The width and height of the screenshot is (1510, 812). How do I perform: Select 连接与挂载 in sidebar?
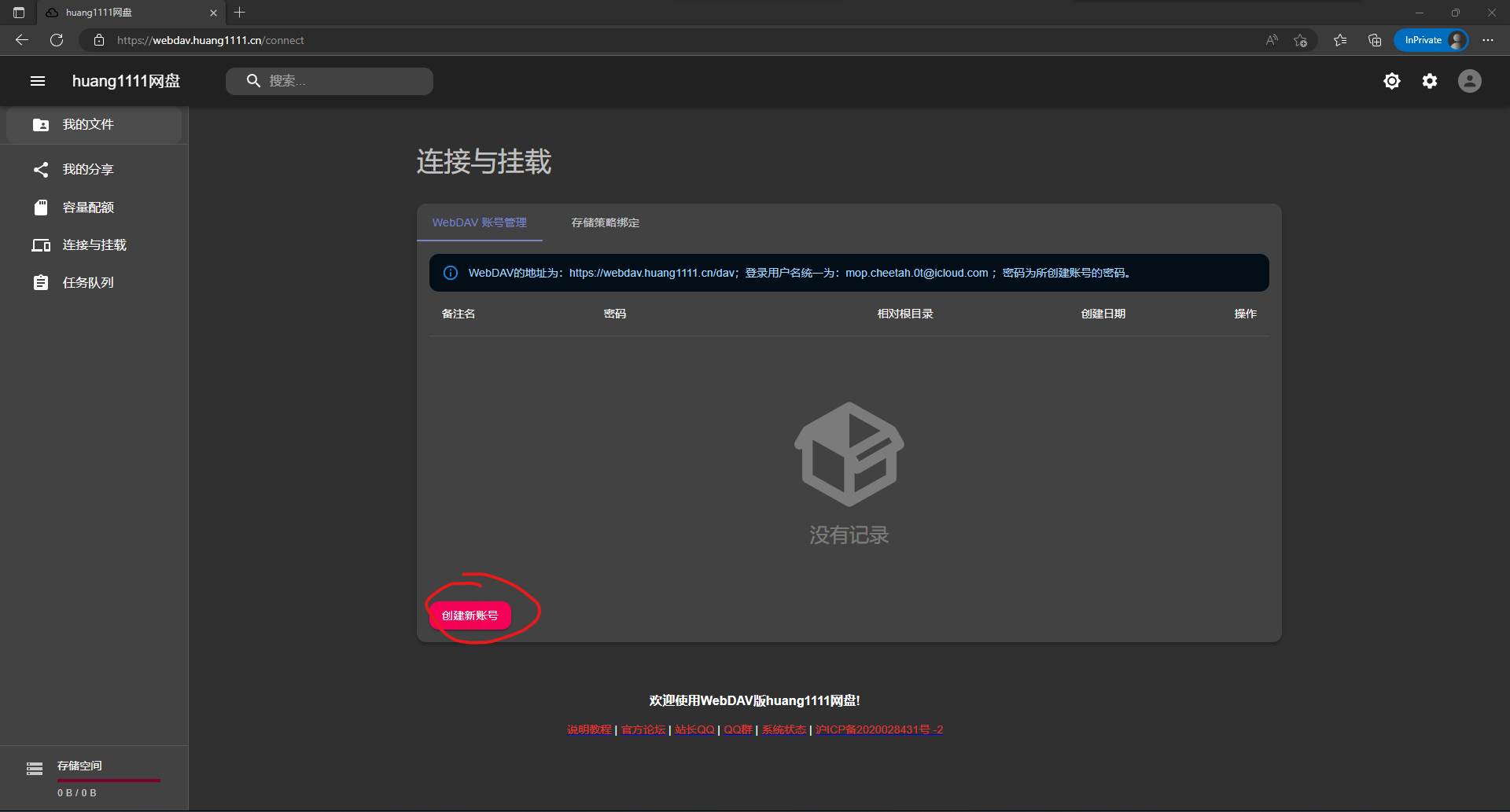point(94,245)
